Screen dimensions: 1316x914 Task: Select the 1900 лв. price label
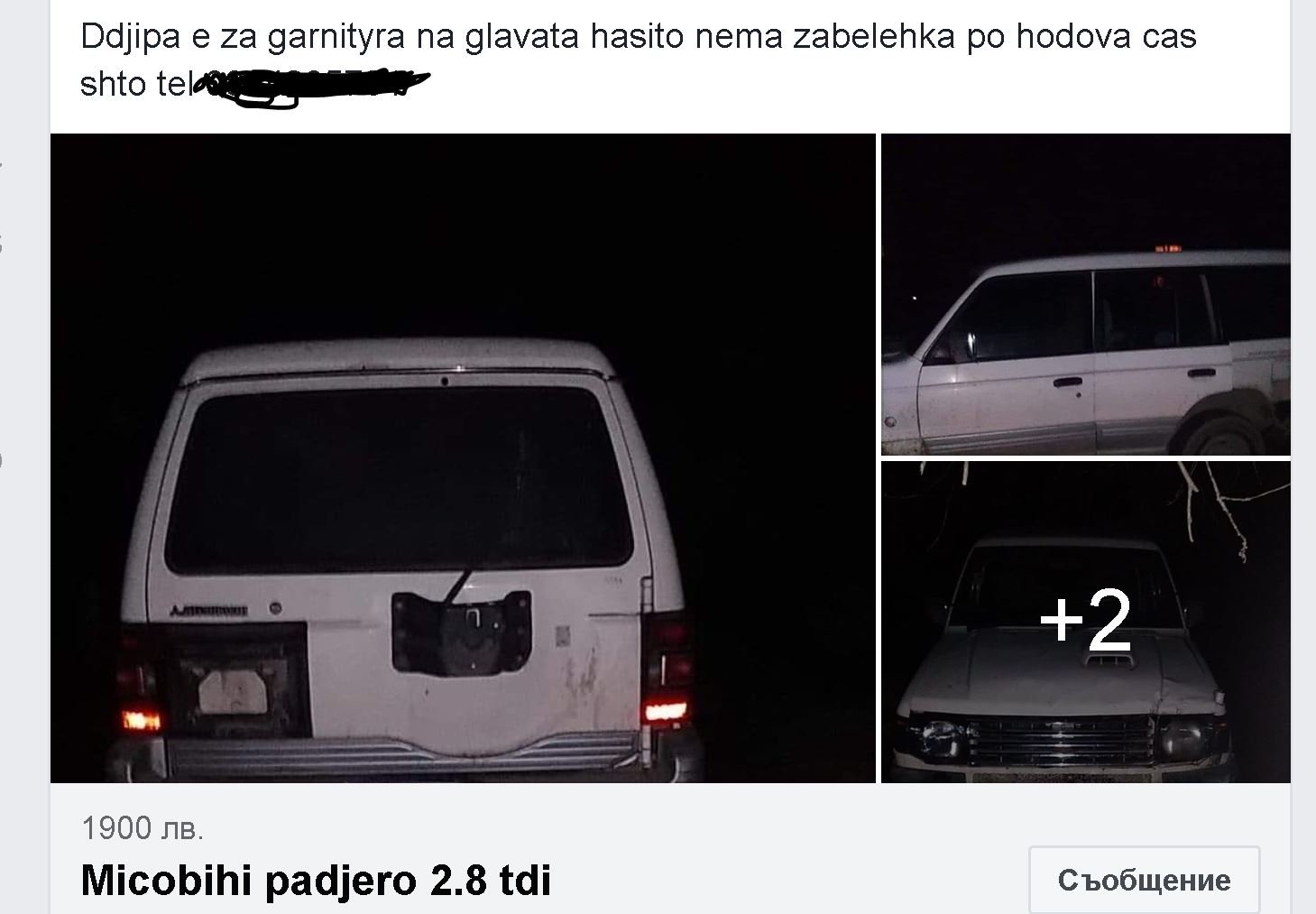[143, 827]
